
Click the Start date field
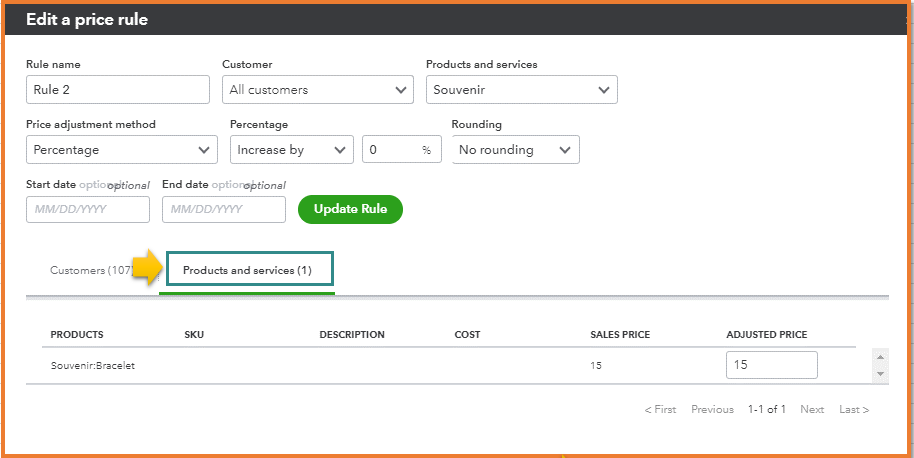click(x=88, y=210)
